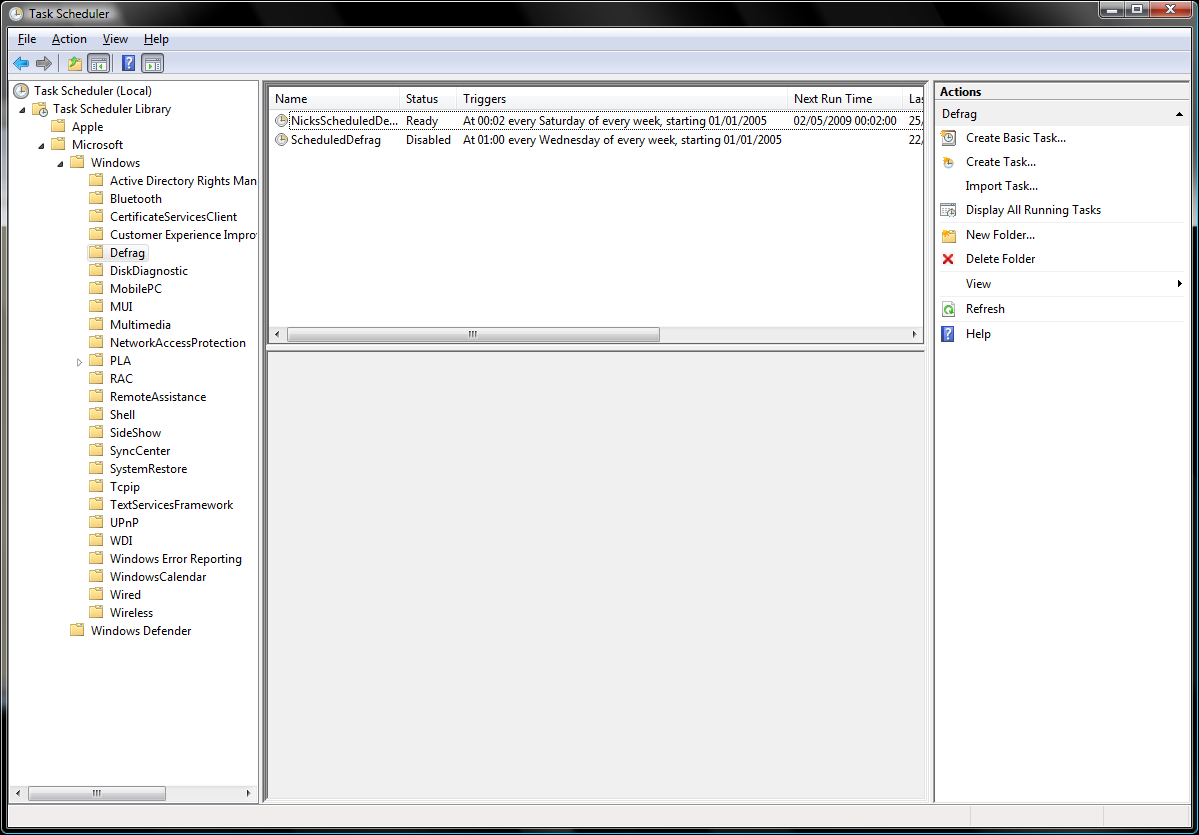
Task: Click the task list scroll right arrow
Action: tap(914, 335)
